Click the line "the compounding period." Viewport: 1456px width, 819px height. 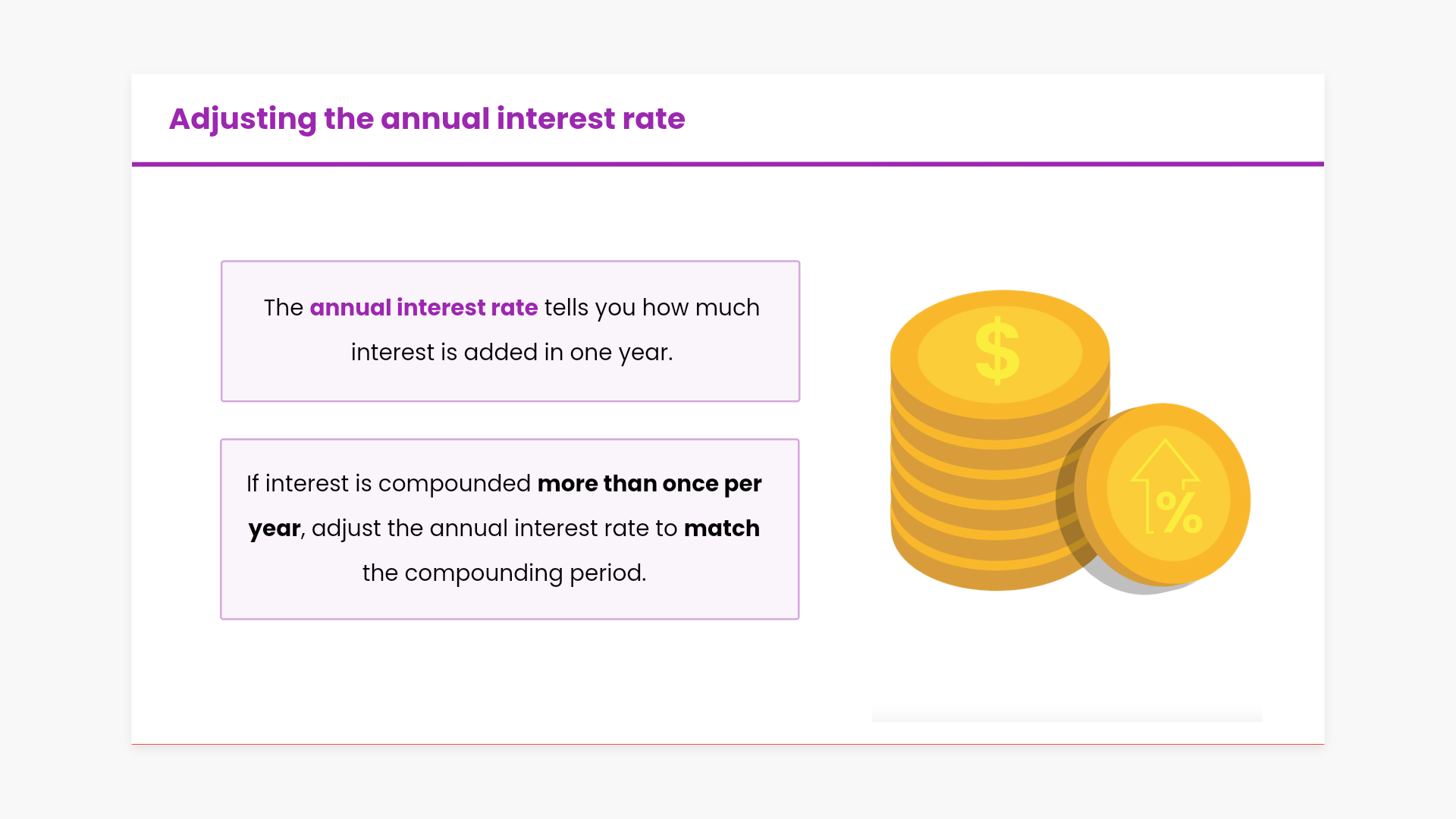pyautogui.click(x=504, y=573)
